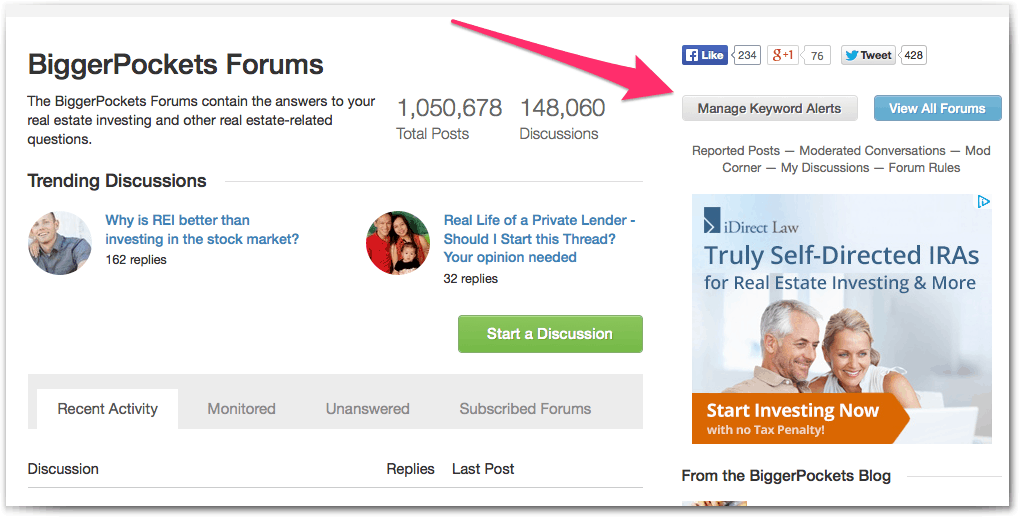Click the family avatar beside Private Lender thread

pyautogui.click(x=398, y=243)
